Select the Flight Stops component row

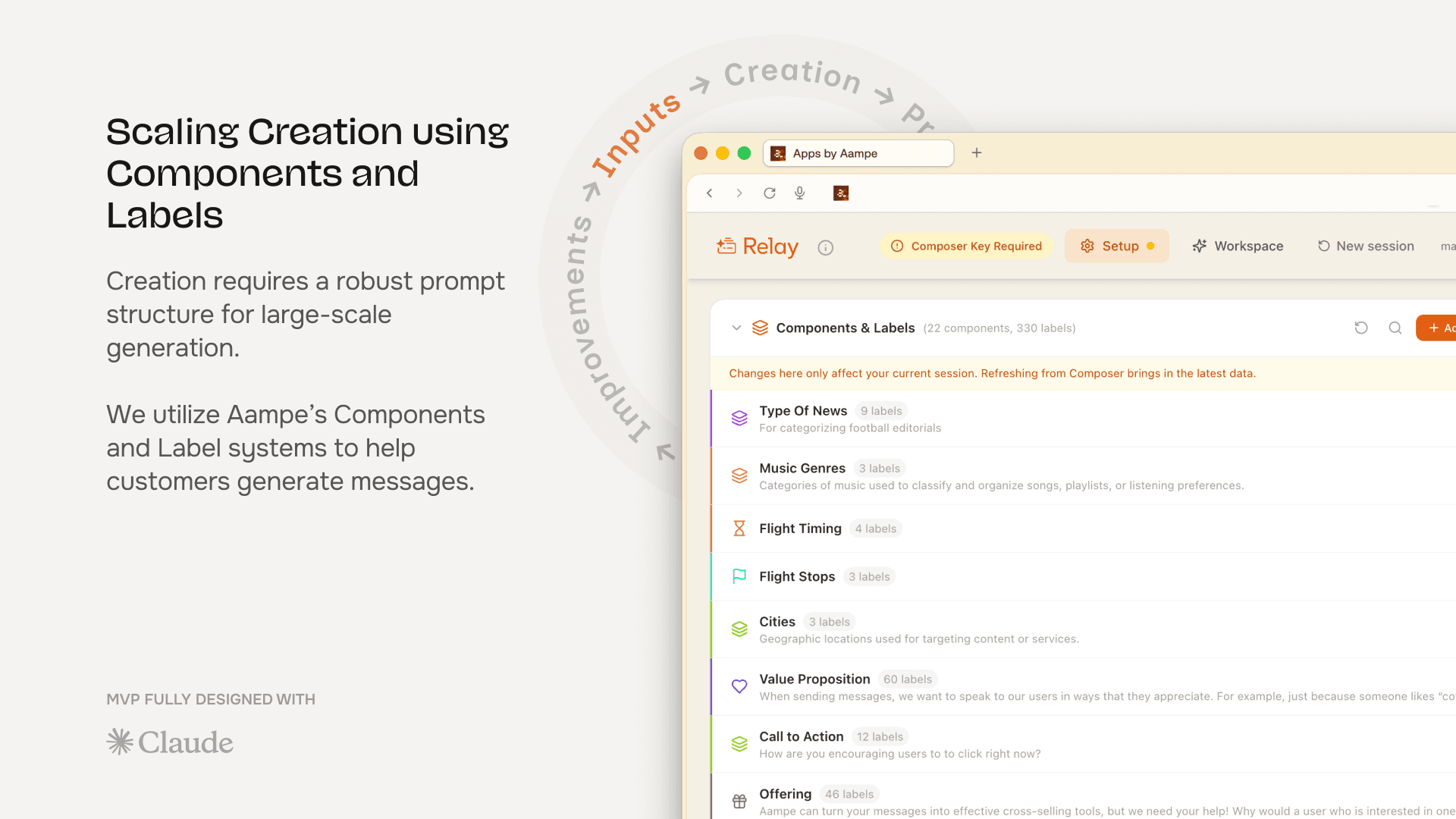(1083, 576)
